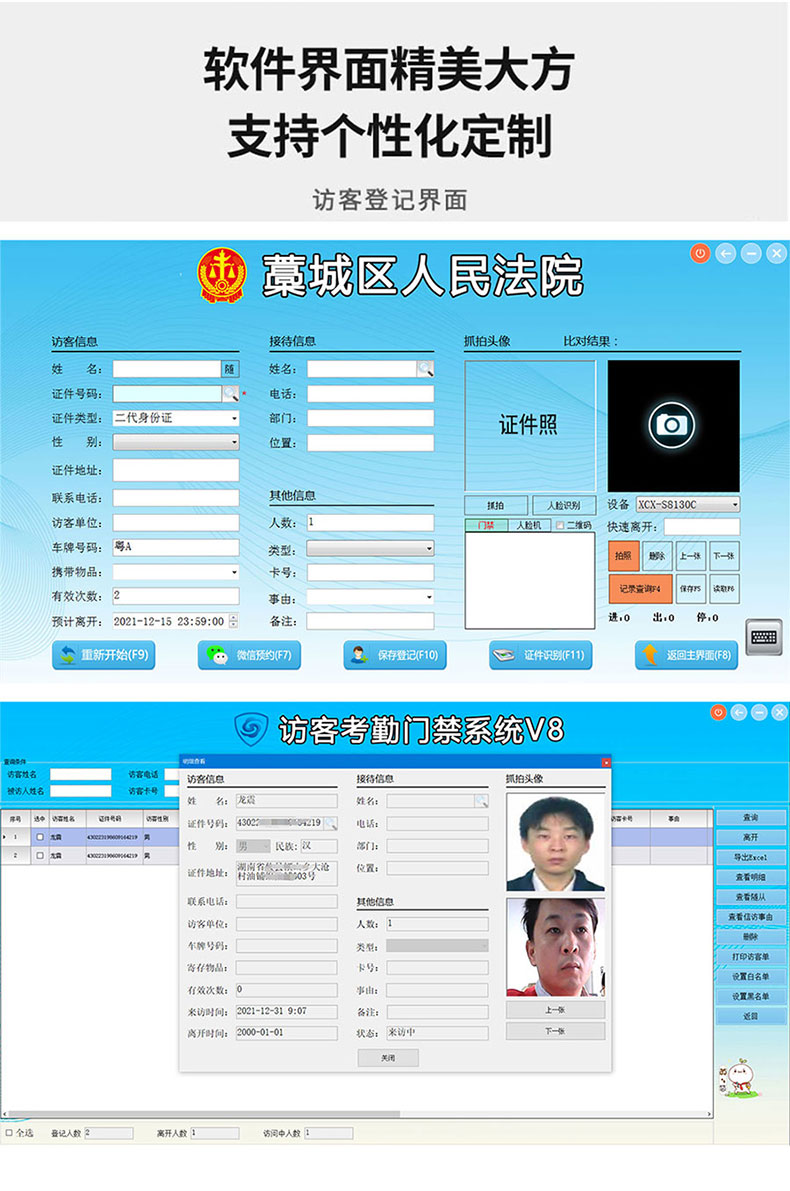
Task: Click the 随 button beside visitor name field
Action: click(x=230, y=369)
